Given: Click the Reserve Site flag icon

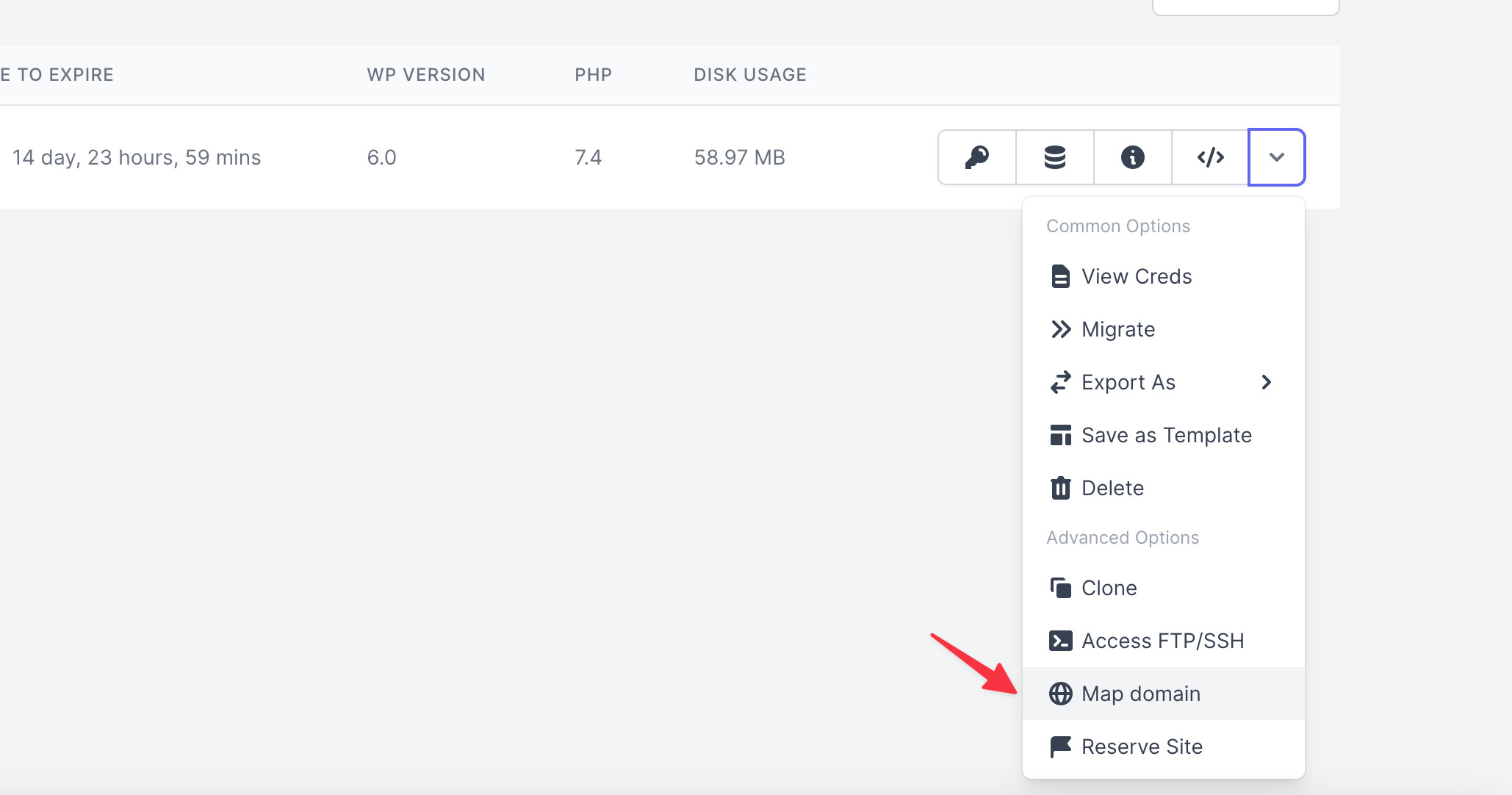Looking at the screenshot, I should [1061, 747].
